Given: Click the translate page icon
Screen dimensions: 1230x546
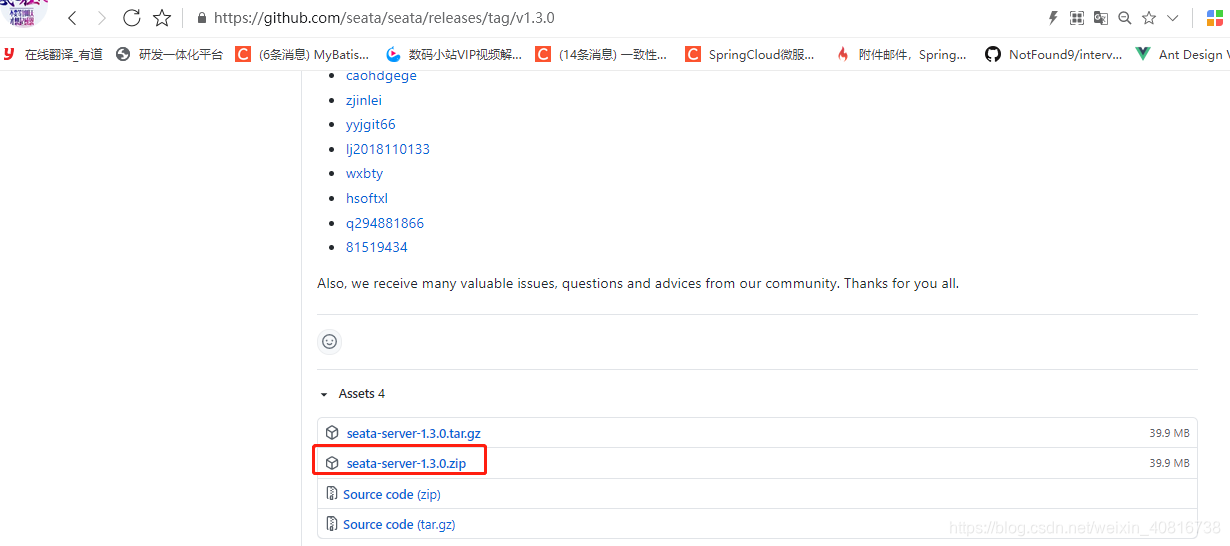Looking at the screenshot, I should (1101, 18).
